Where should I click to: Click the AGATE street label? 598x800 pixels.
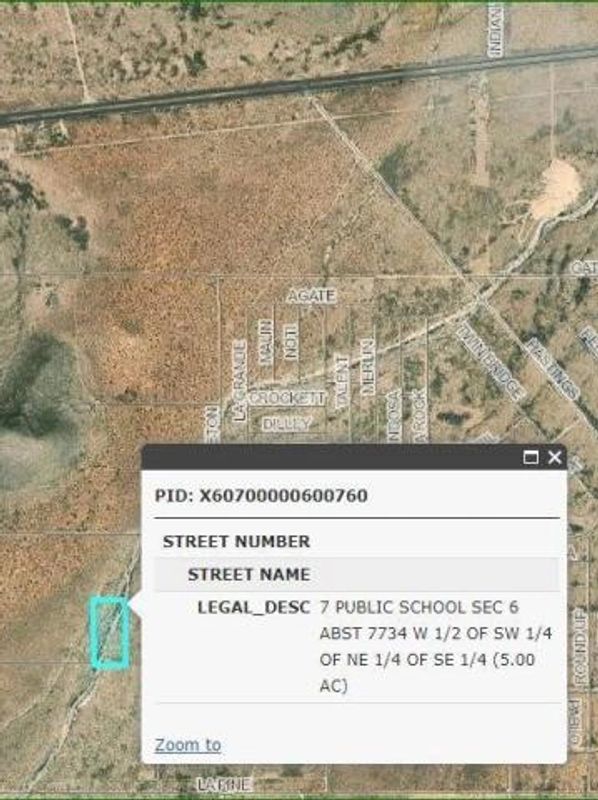pyautogui.click(x=311, y=296)
